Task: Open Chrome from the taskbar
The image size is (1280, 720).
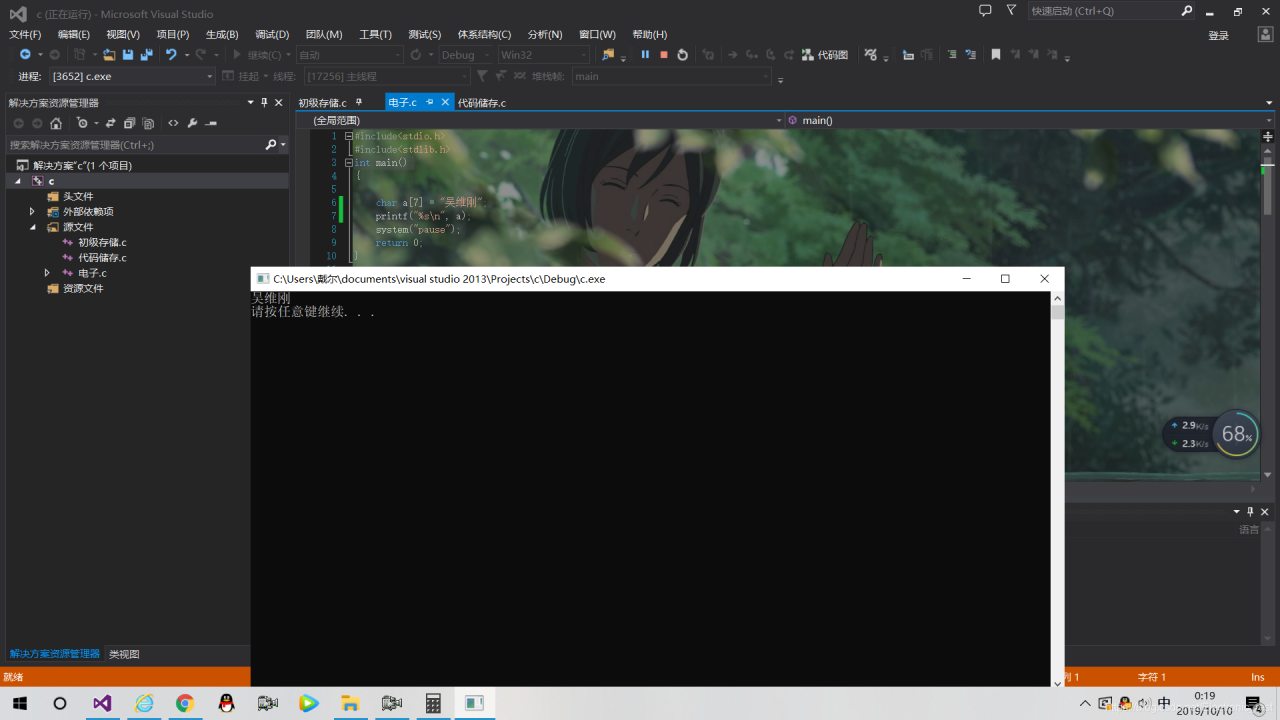Action: 184,703
